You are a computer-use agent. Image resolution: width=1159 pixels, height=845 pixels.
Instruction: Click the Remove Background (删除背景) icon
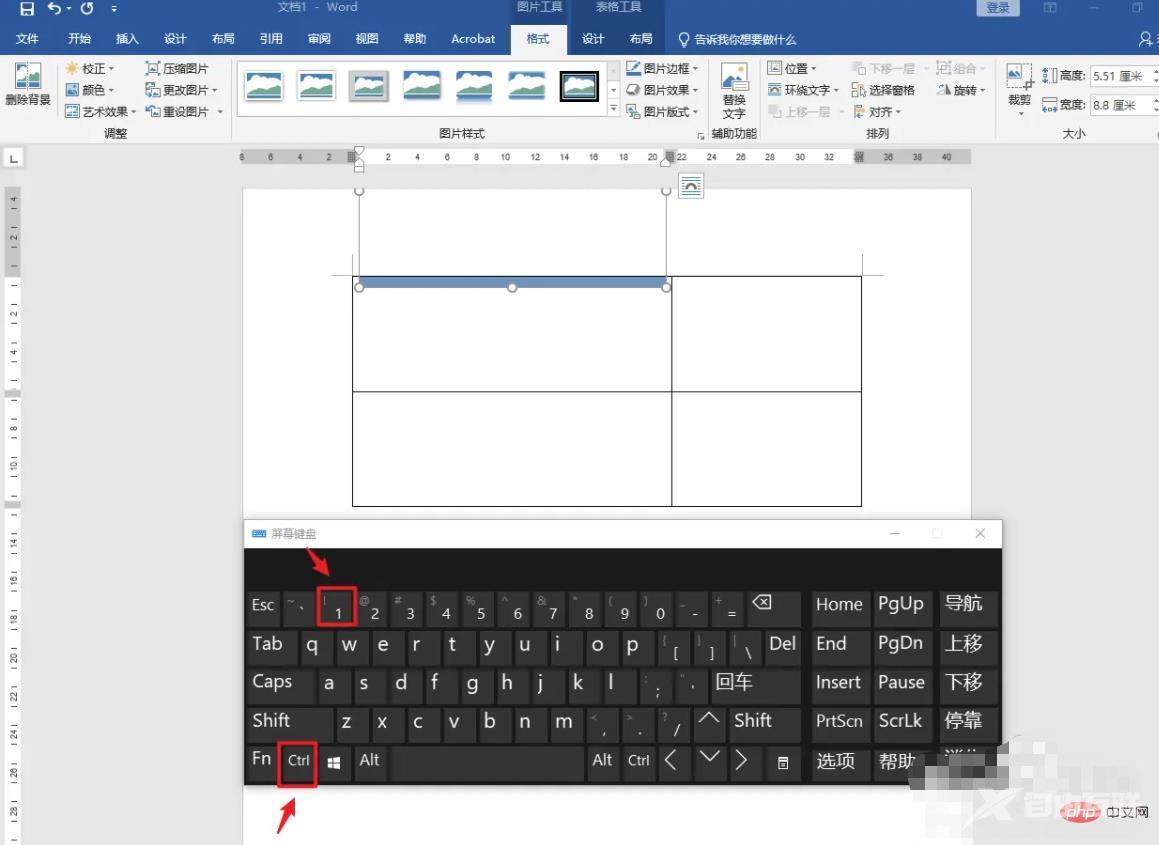27,78
